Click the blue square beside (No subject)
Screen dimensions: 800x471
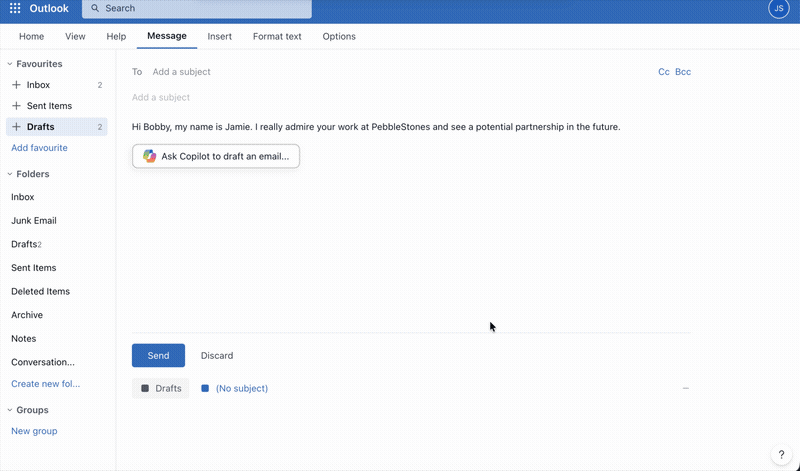(x=205, y=388)
